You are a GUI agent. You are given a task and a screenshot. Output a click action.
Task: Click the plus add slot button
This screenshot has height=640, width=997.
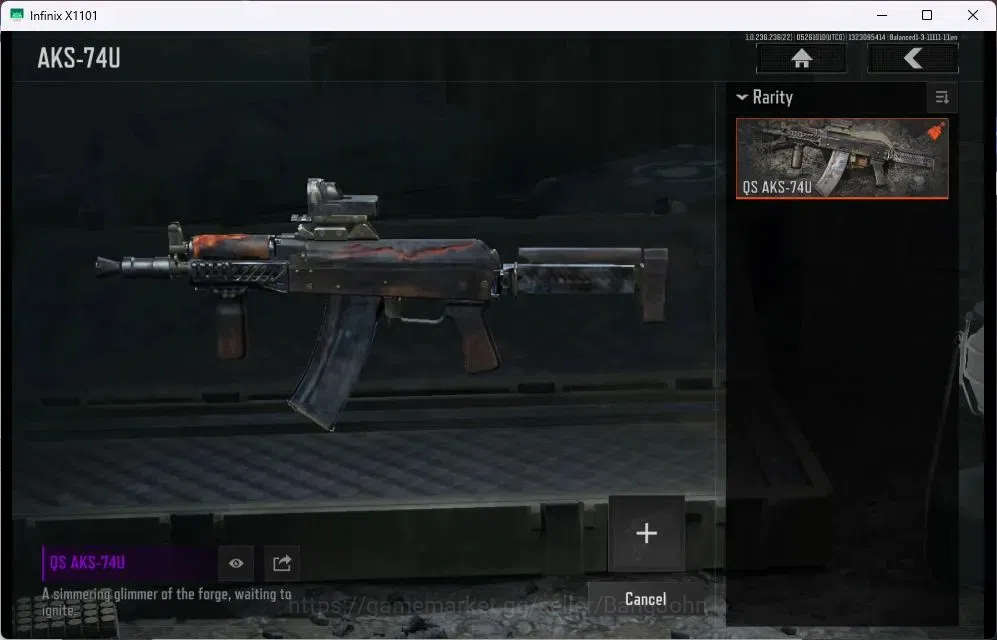(x=647, y=533)
